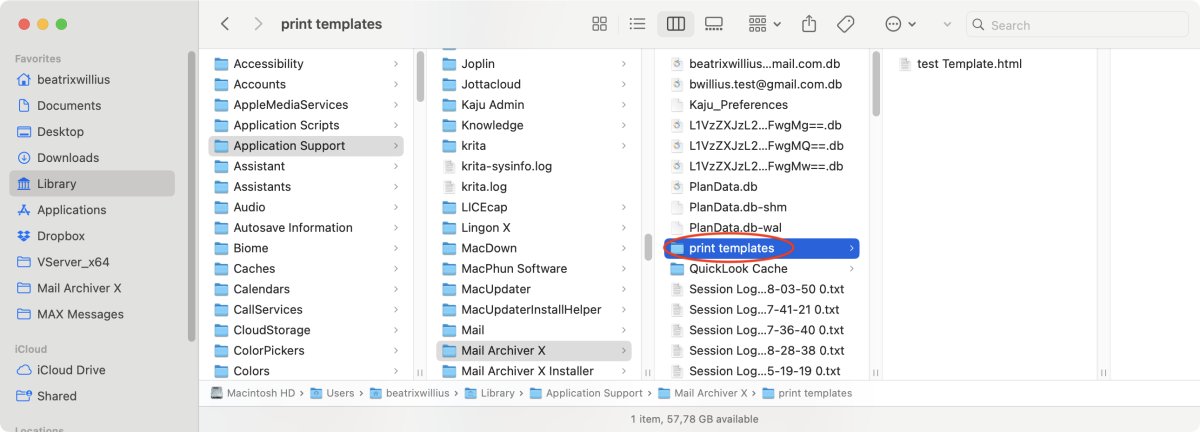Select the CloudStorage folder

(x=306, y=330)
